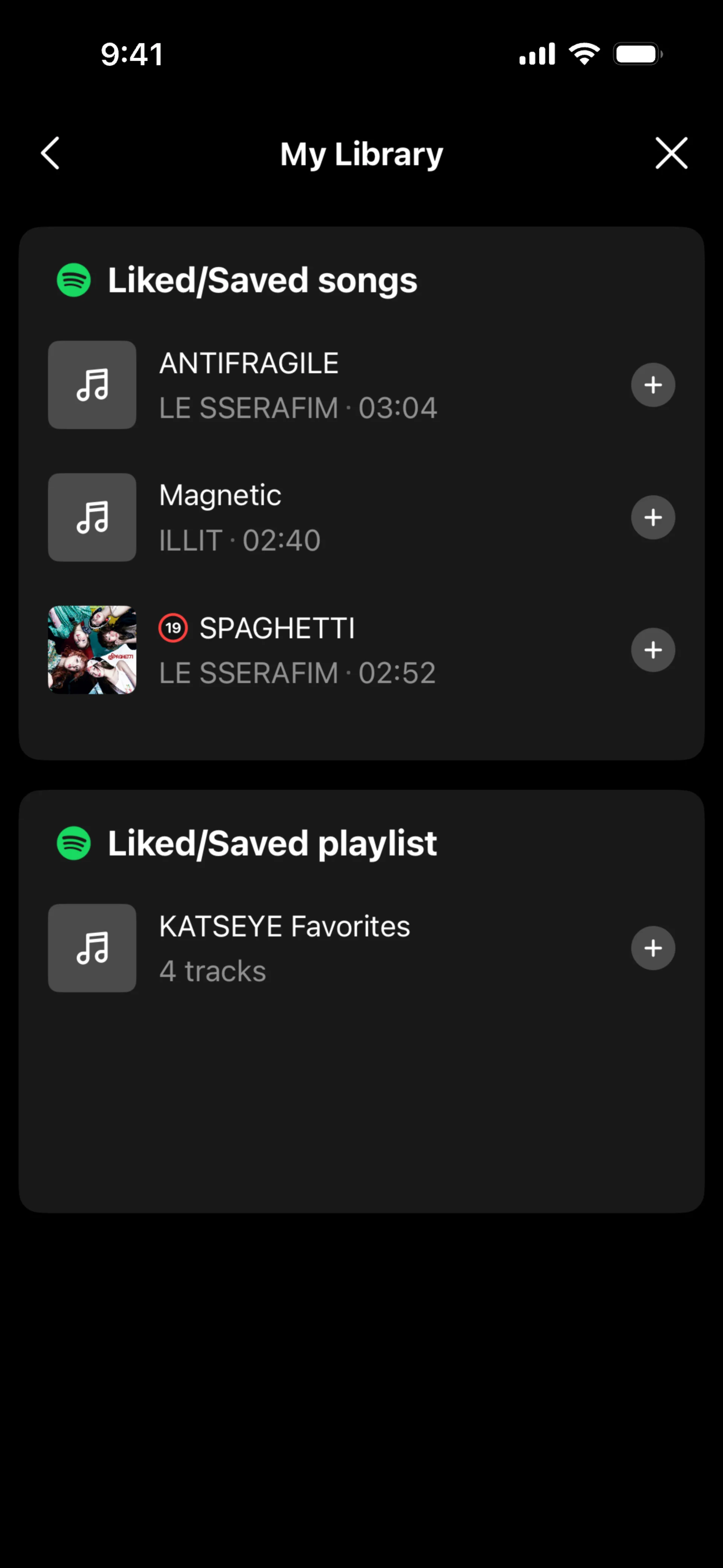Open the KATSEYE Favorites playlist title
This screenshot has height=1568, width=723.
[284, 926]
